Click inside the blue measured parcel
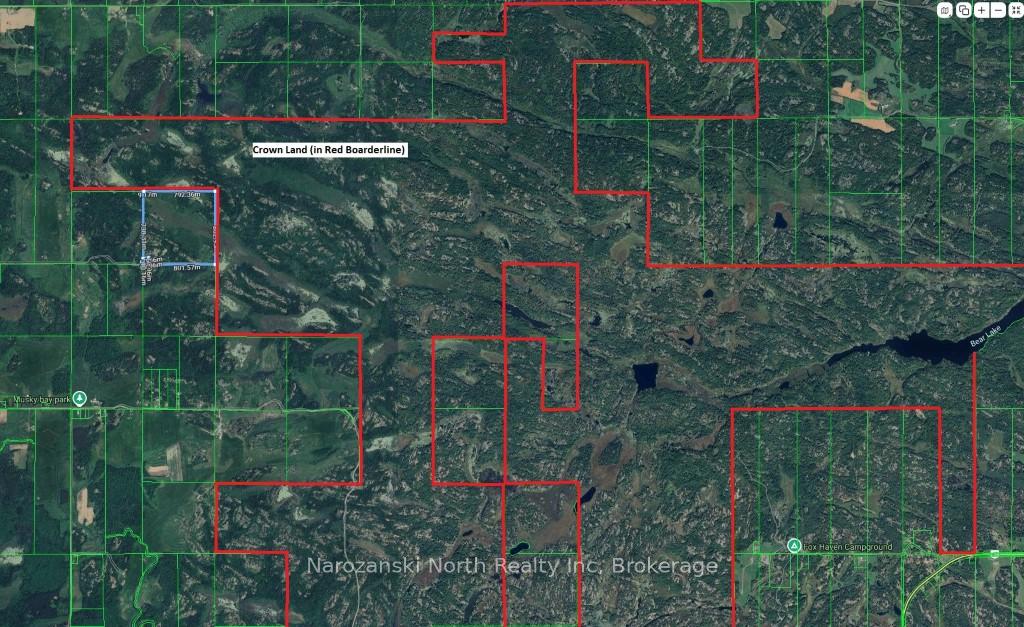Image resolution: width=1024 pixels, height=627 pixels. (182, 230)
